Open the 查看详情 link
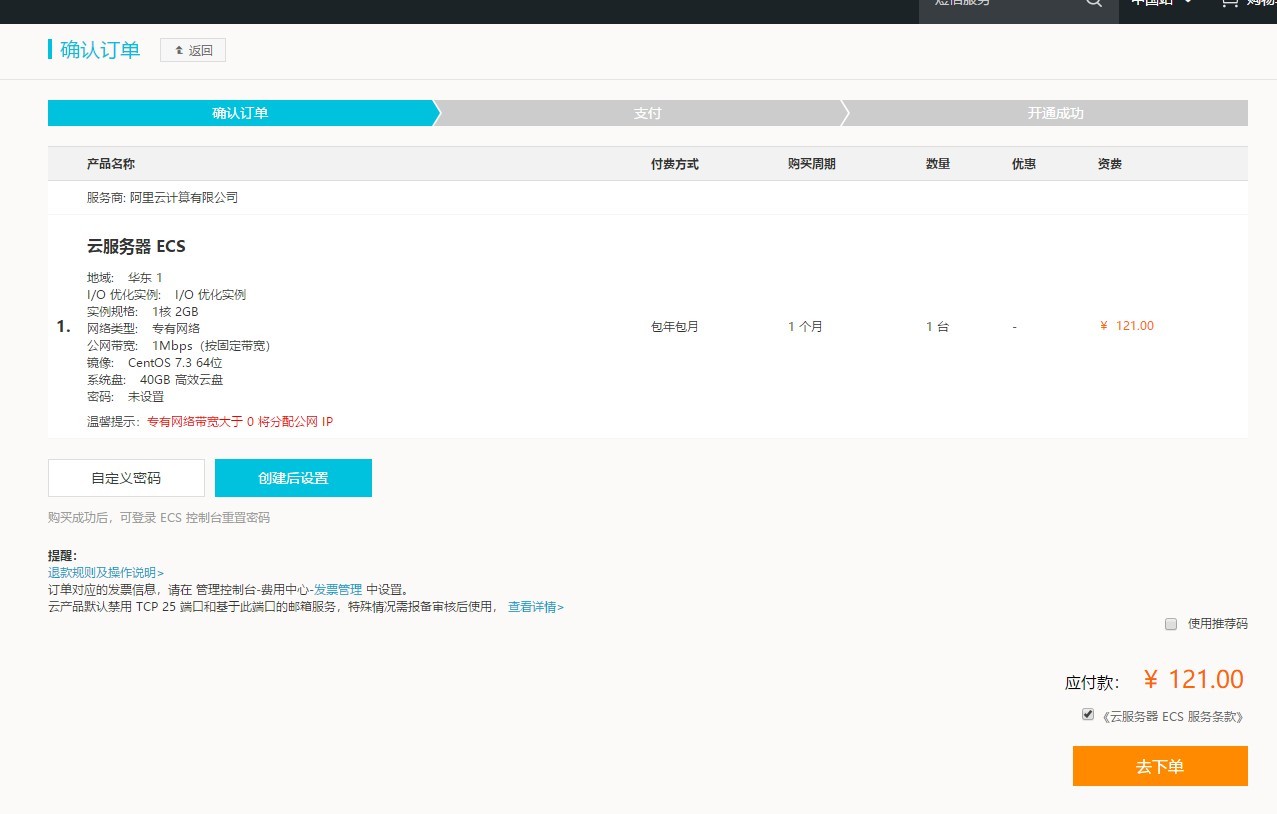The image size is (1277, 814). point(536,607)
